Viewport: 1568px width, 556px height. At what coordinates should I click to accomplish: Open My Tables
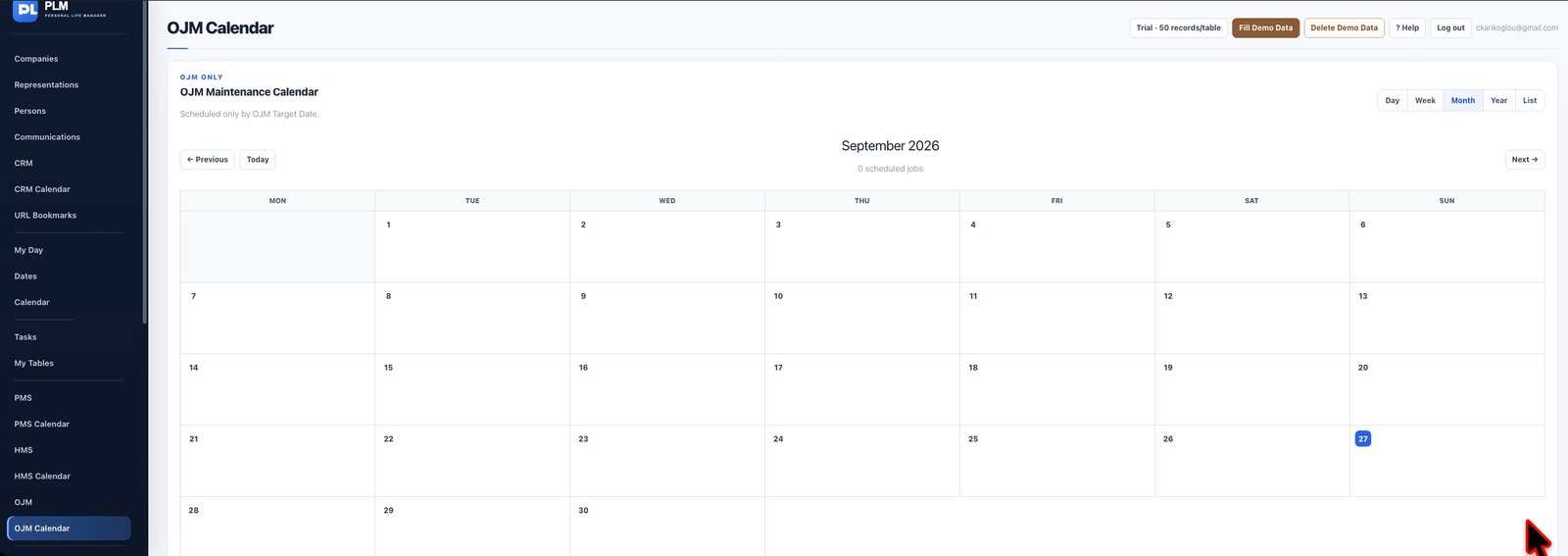coord(33,363)
